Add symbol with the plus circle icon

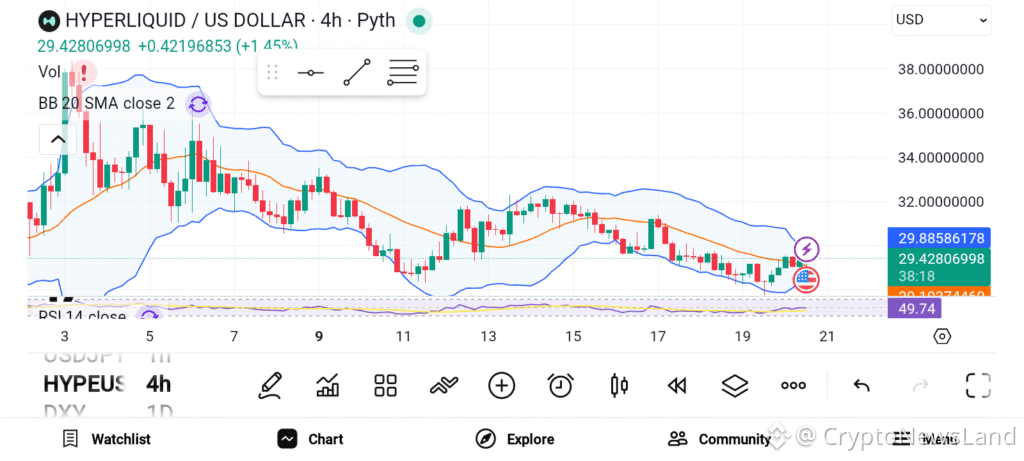502,385
